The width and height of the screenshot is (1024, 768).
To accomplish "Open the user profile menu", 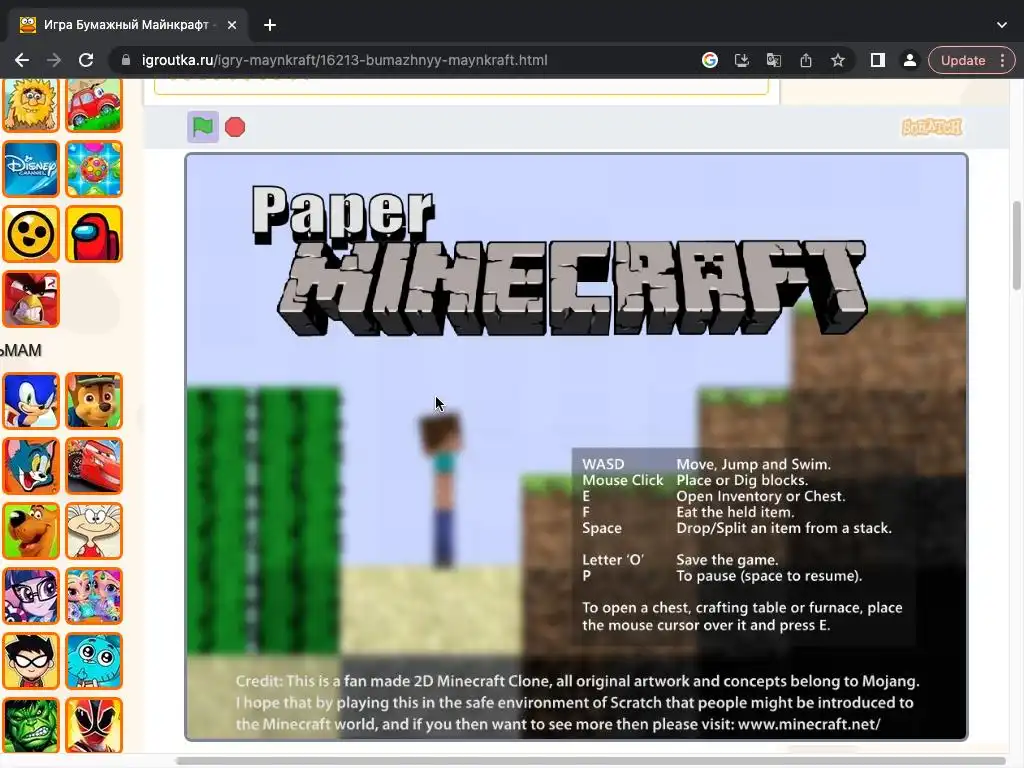I will pyautogui.click(x=910, y=60).
